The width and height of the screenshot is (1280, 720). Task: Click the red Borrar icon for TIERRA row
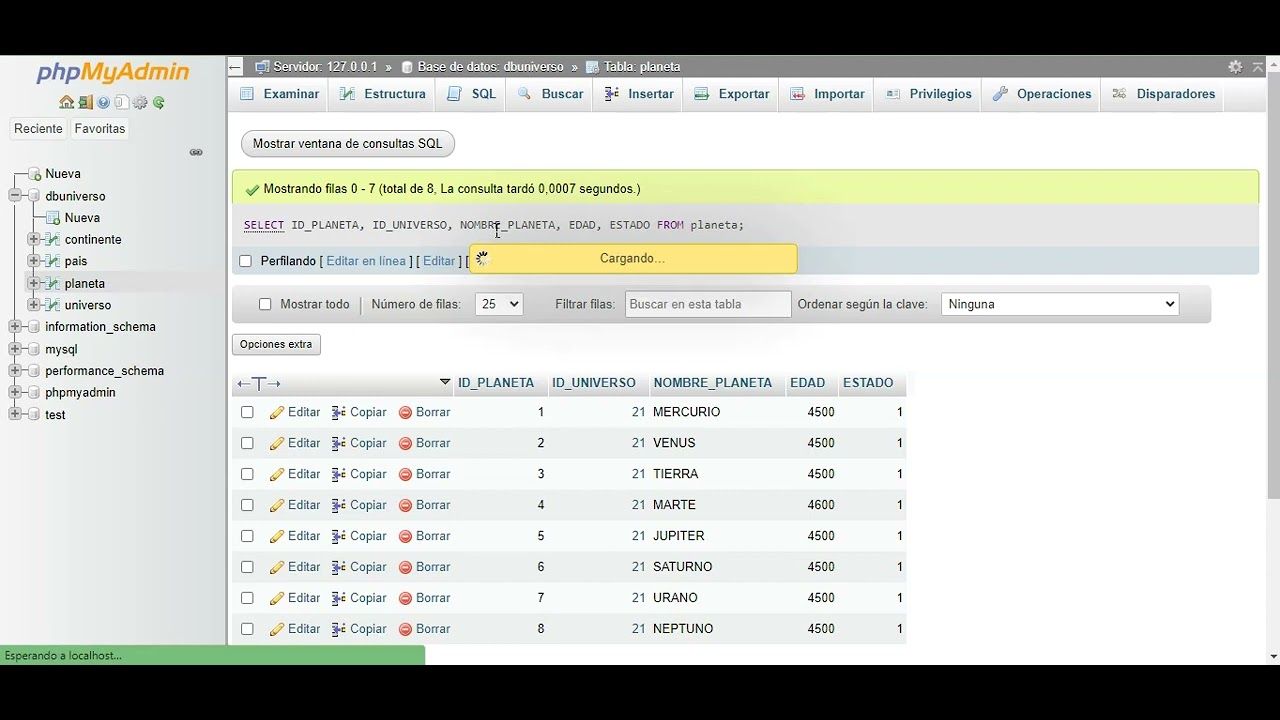click(x=405, y=474)
